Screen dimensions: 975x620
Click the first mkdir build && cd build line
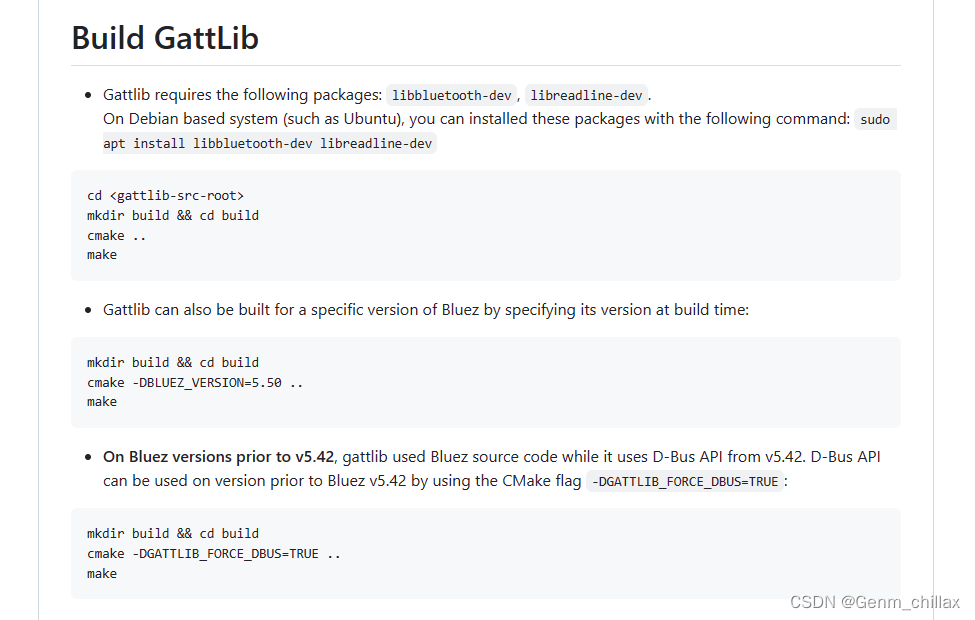[x=173, y=216]
